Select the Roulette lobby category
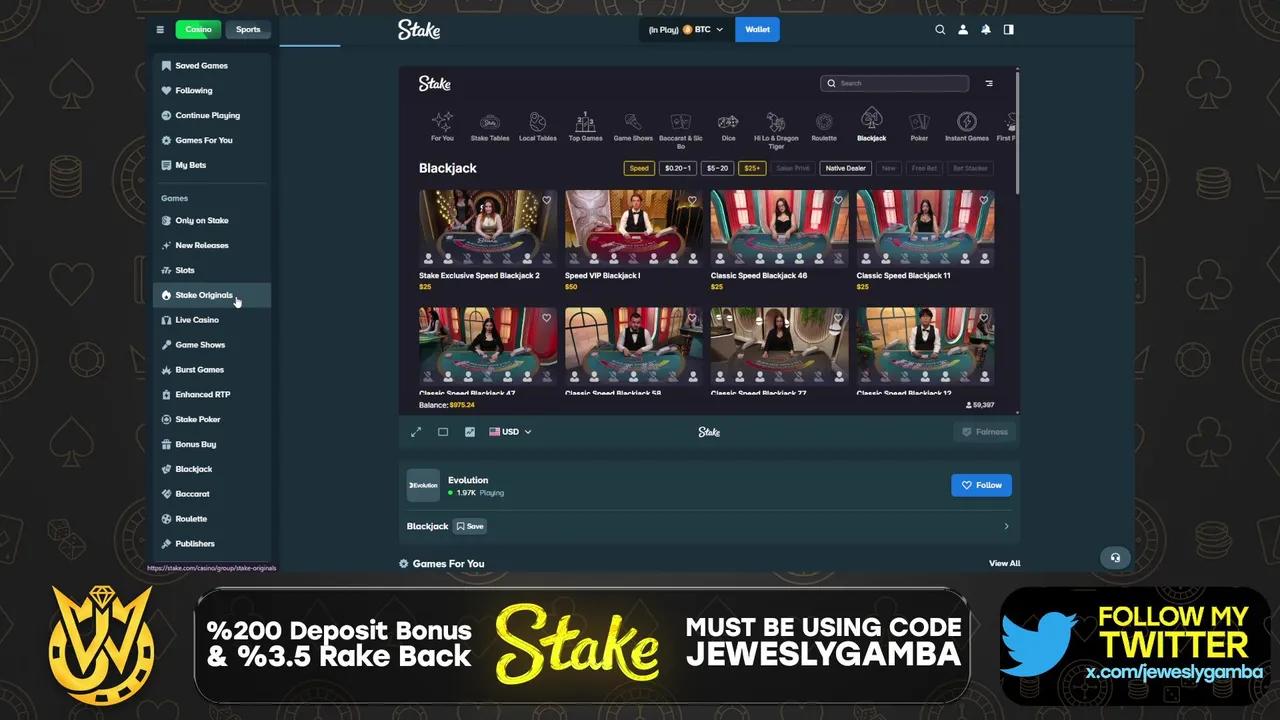Viewport: 1280px width, 720px height. [824, 126]
